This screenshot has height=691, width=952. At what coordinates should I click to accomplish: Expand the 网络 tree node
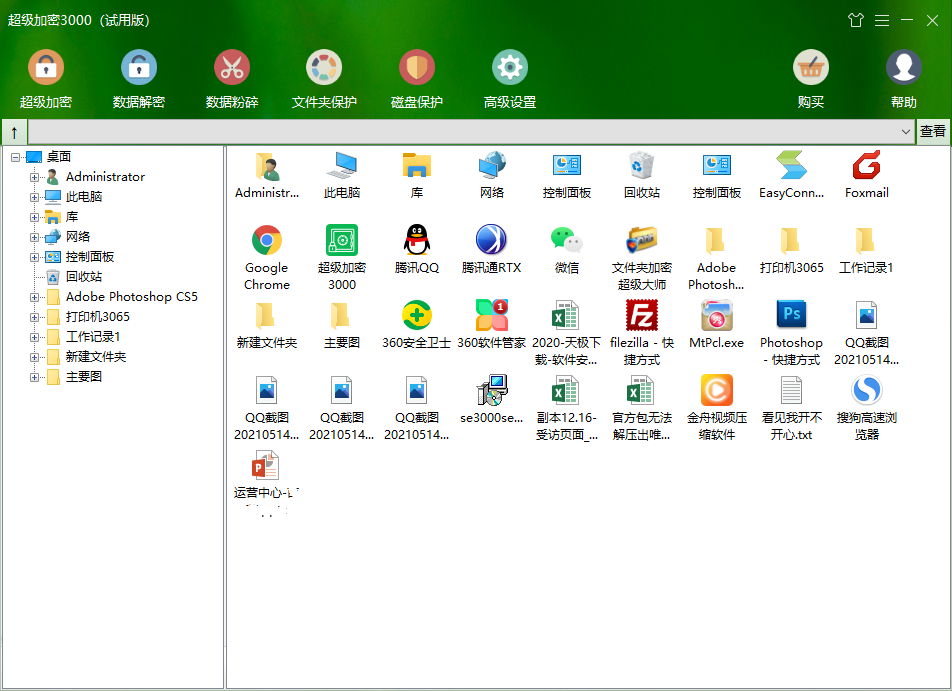coord(34,236)
